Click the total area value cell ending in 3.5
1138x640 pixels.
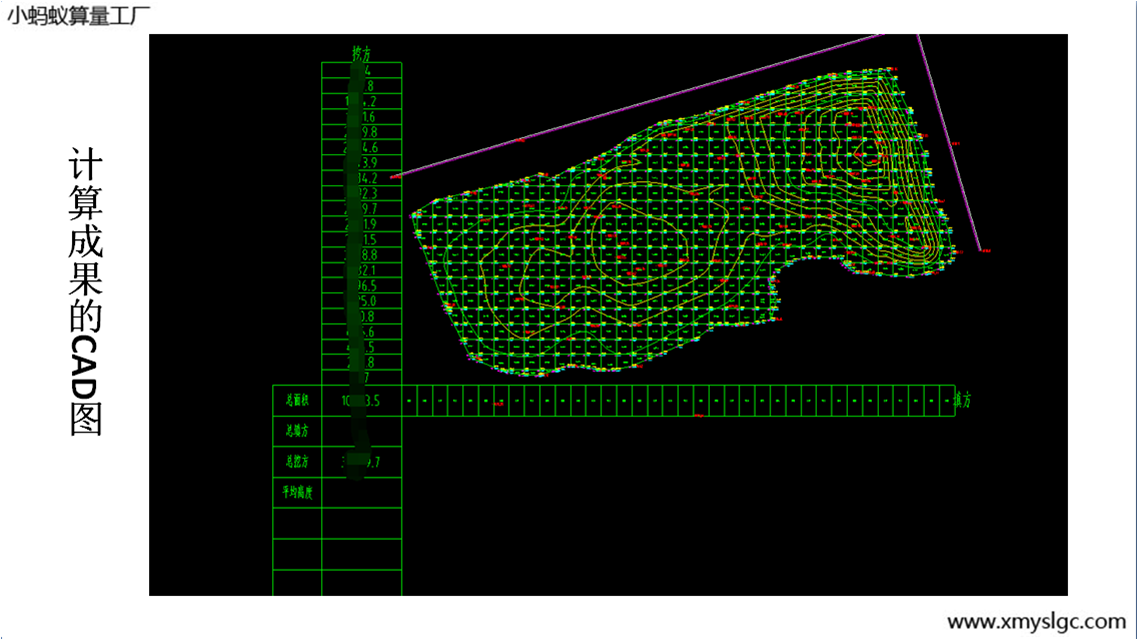[362, 401]
